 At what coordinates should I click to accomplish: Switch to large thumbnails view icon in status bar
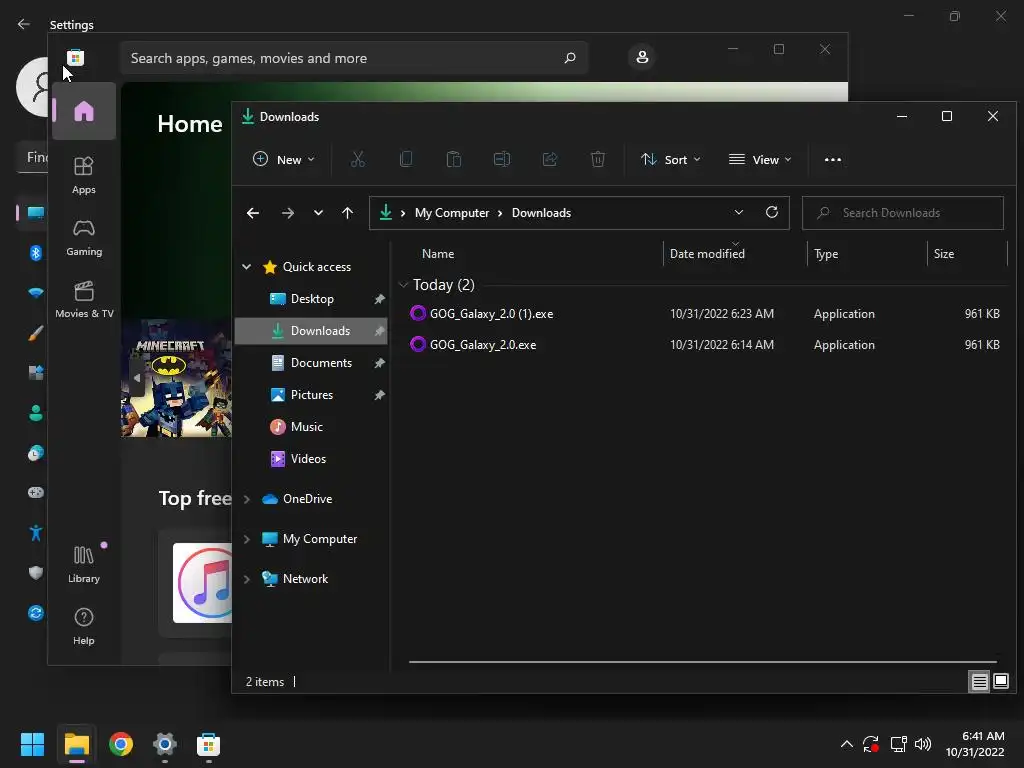1000,682
